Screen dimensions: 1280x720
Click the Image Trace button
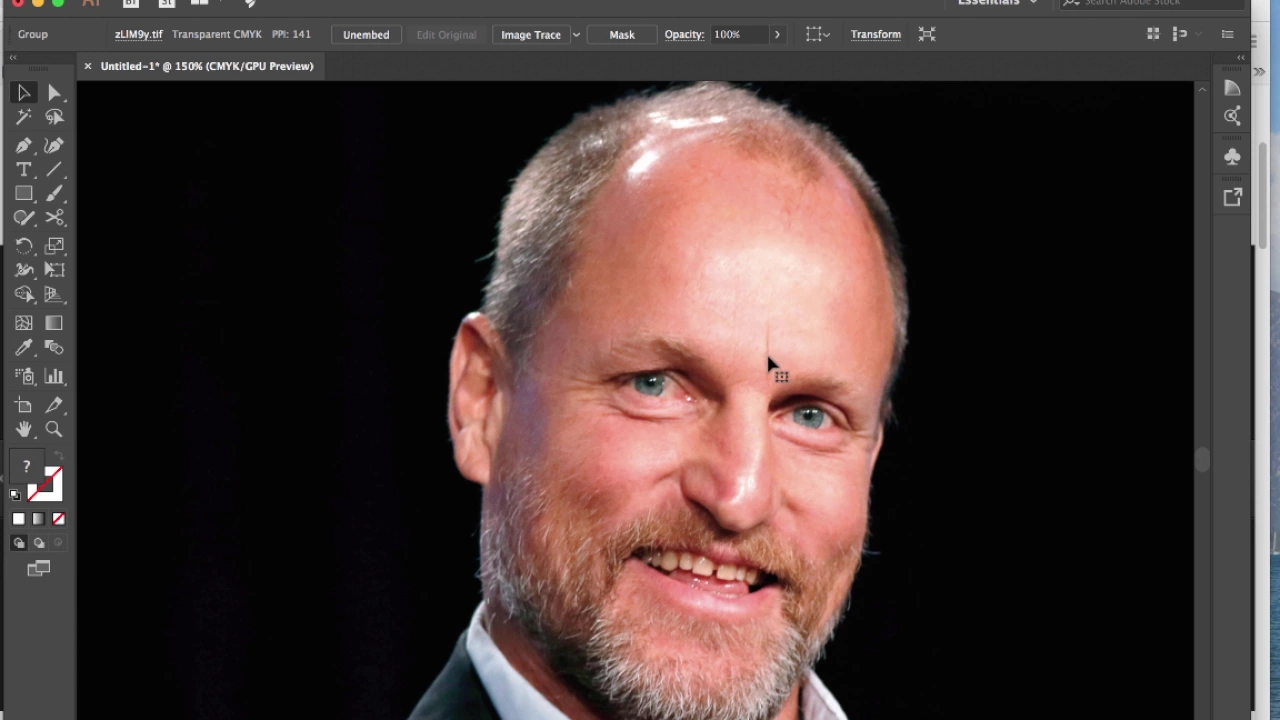click(531, 34)
